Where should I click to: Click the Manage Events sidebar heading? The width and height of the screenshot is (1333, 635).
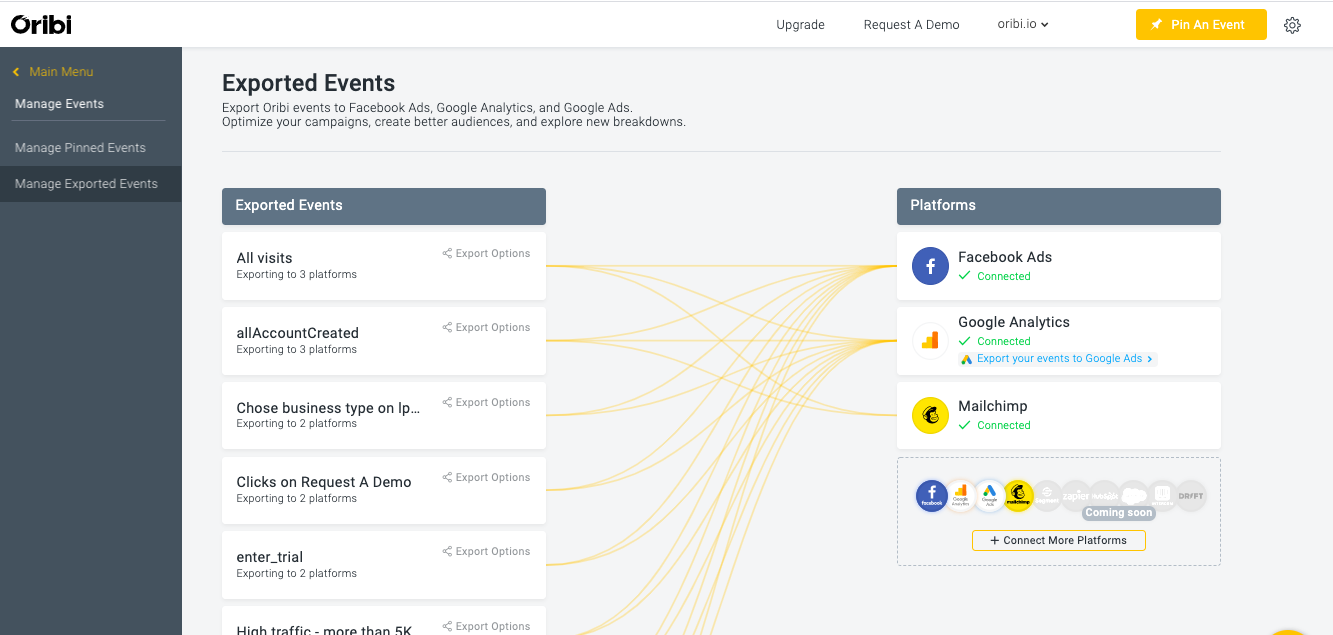[59, 104]
